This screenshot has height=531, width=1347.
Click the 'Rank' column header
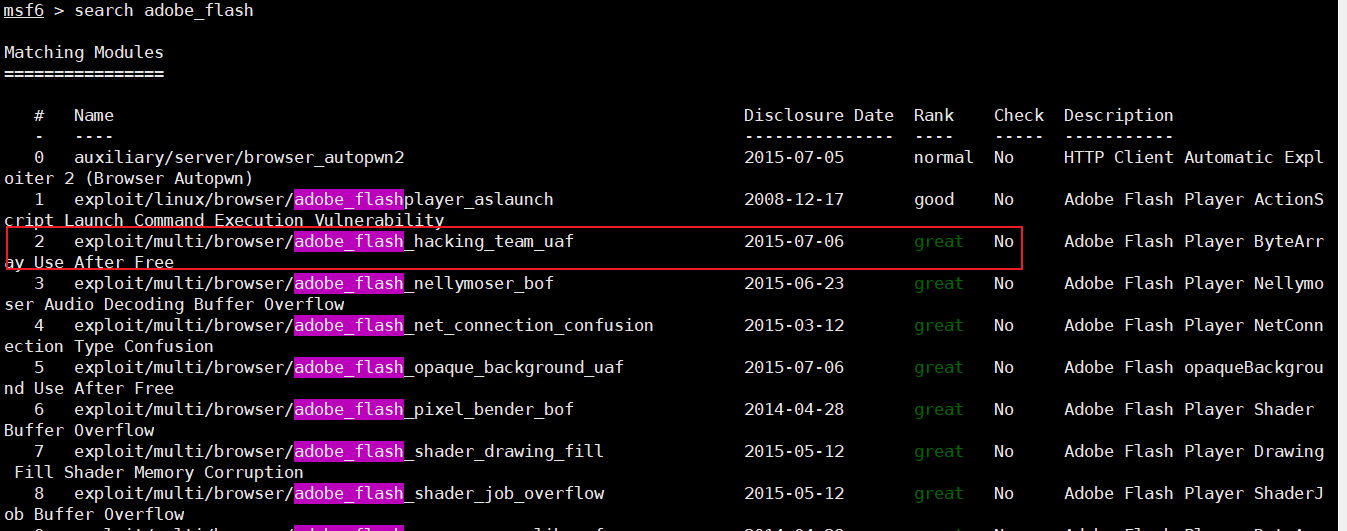934,115
